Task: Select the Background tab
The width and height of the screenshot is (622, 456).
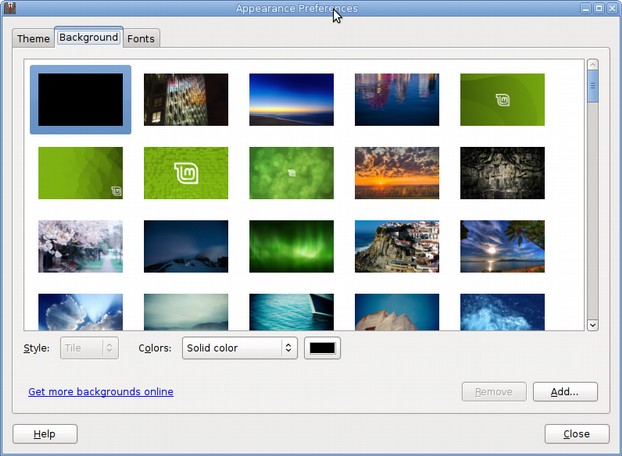Action: pos(88,37)
